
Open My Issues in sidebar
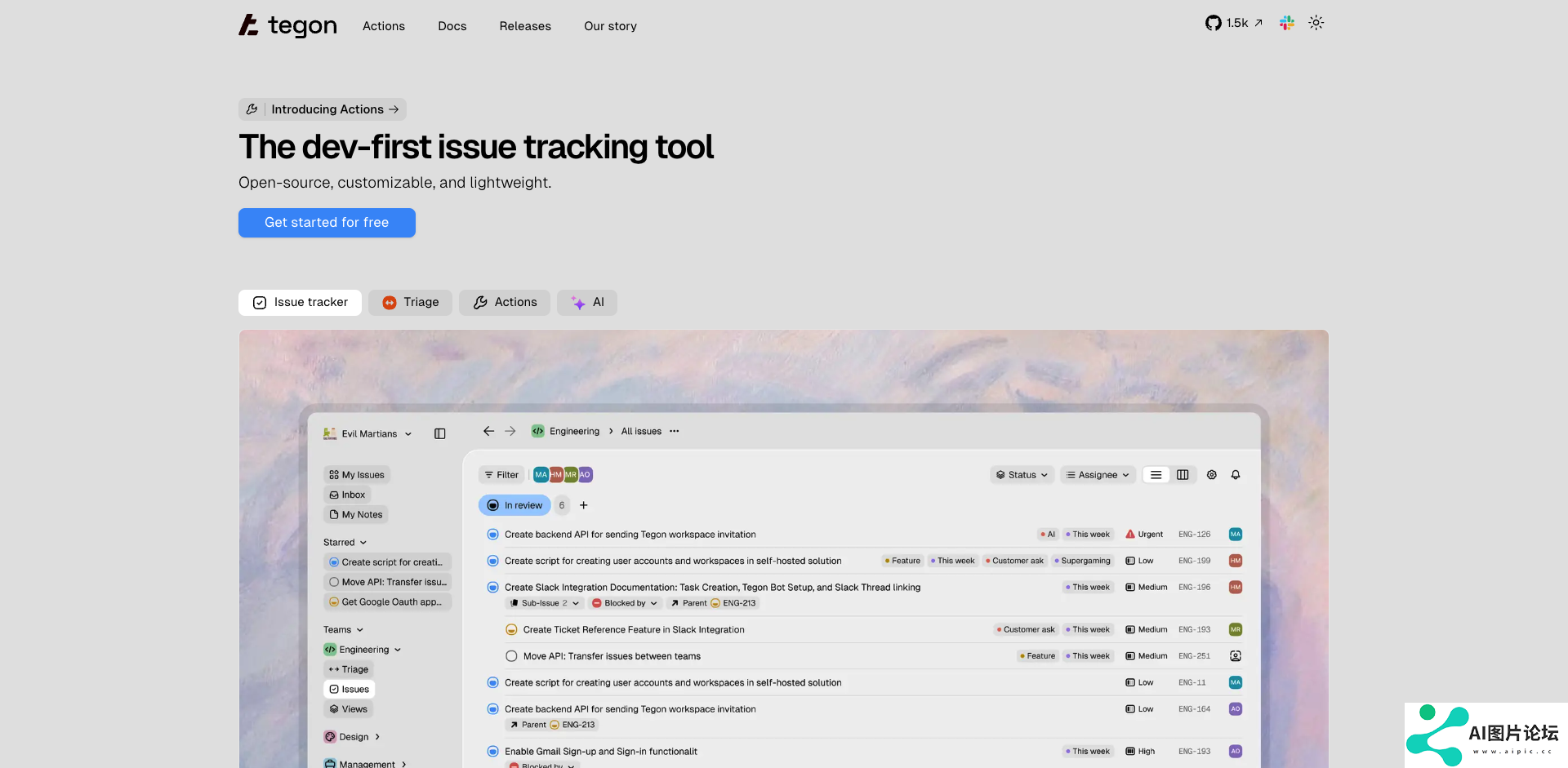point(357,475)
